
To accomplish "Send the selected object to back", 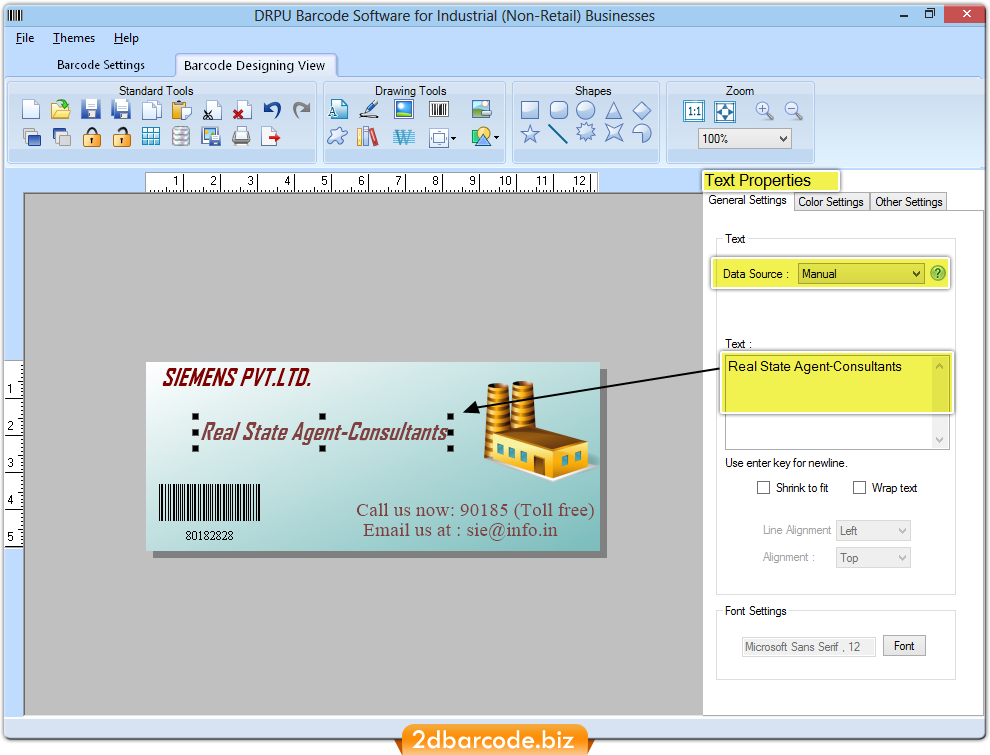I will coord(61,136).
